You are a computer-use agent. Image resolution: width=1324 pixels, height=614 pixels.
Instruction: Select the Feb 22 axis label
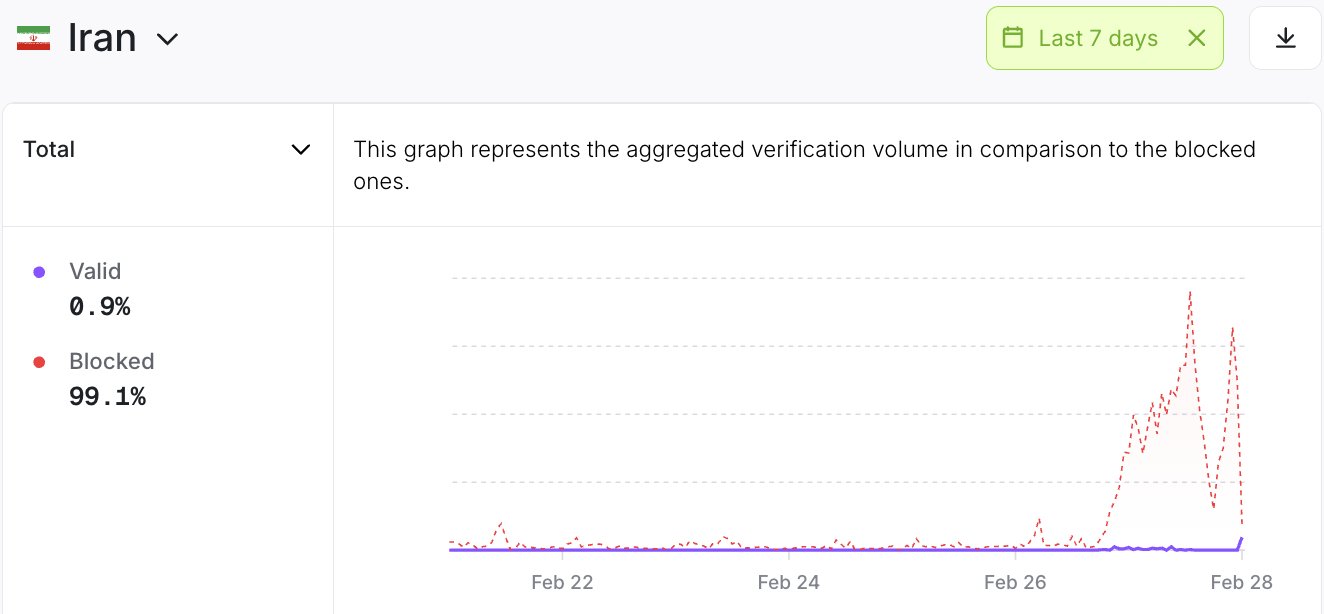point(562,583)
